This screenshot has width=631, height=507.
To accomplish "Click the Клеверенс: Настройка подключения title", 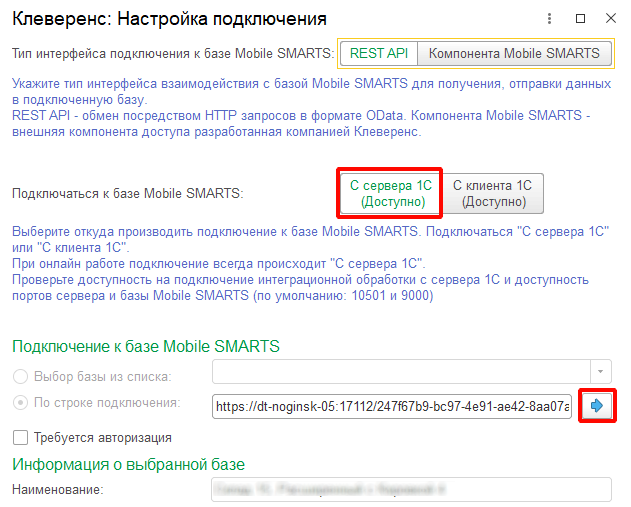I will (x=169, y=19).
